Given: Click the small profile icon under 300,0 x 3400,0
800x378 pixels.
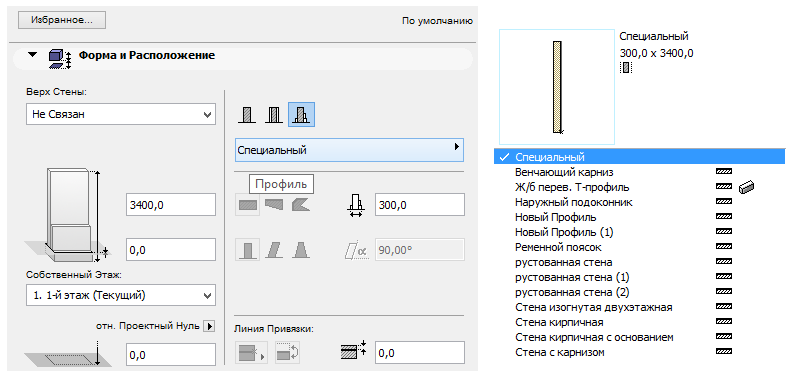Looking at the screenshot, I should (x=626, y=66).
